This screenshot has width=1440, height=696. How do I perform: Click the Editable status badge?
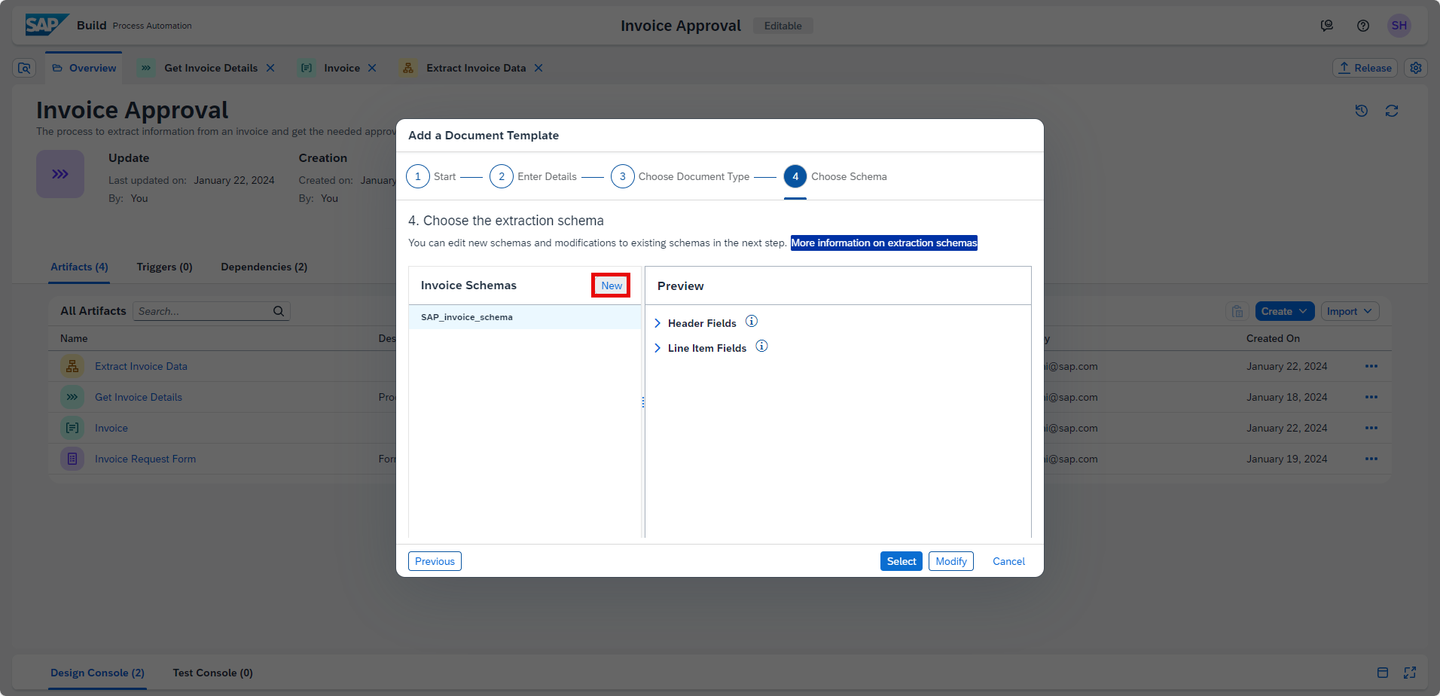point(783,26)
